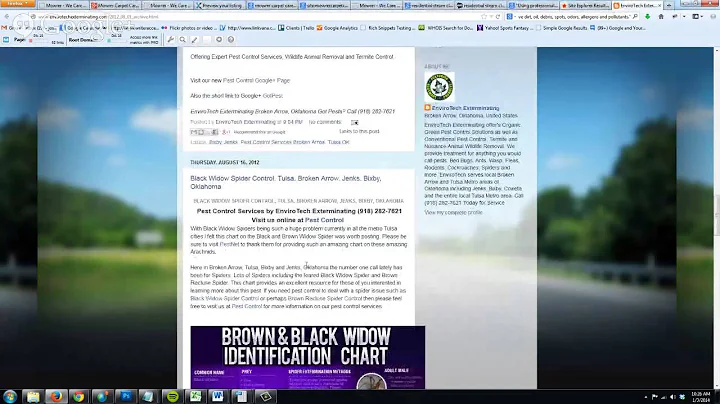Open a new tab with plus button
The width and height of the screenshot is (720, 404).
(669, 5)
